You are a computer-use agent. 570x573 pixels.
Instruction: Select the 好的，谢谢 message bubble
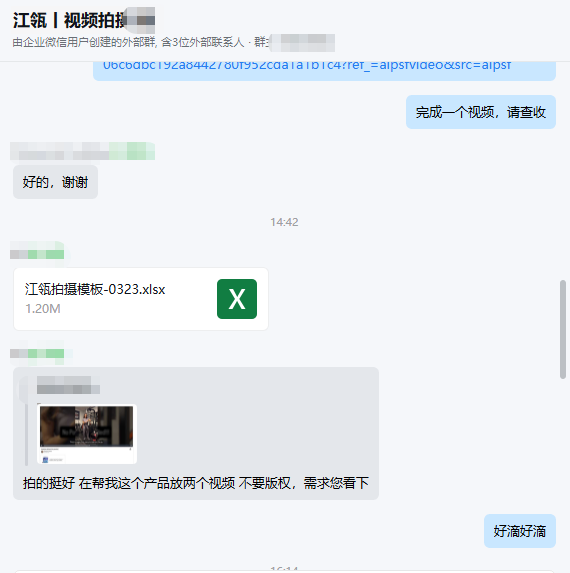pyautogui.click(x=56, y=182)
